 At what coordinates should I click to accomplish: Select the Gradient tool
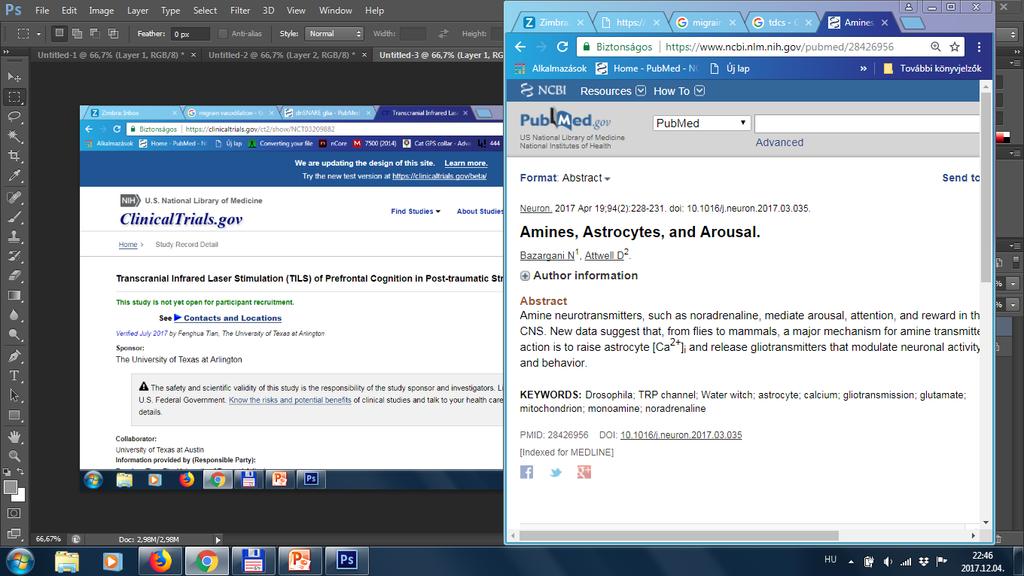pos(14,295)
